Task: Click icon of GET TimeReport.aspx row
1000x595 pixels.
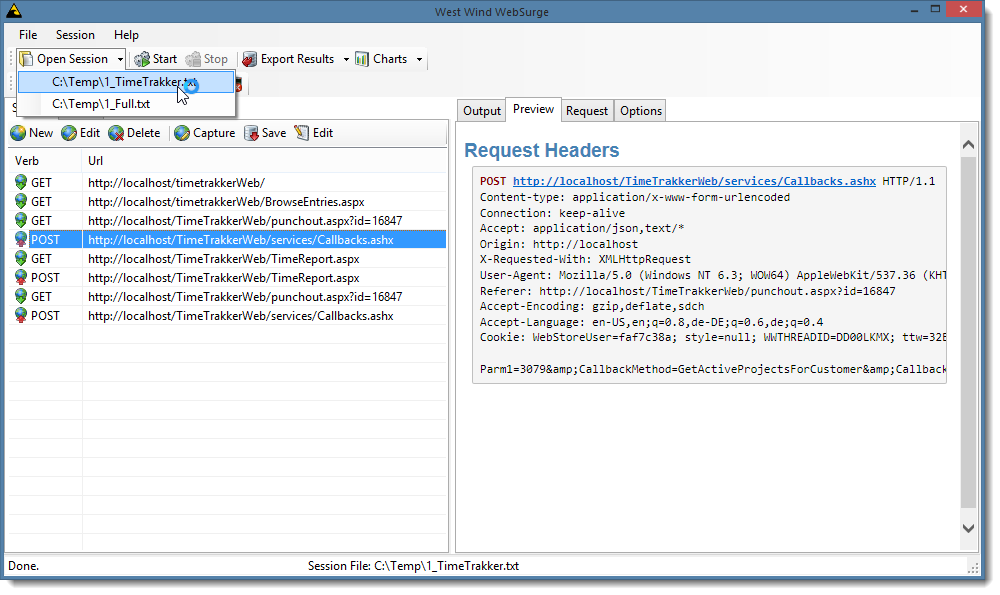Action: 21,258
